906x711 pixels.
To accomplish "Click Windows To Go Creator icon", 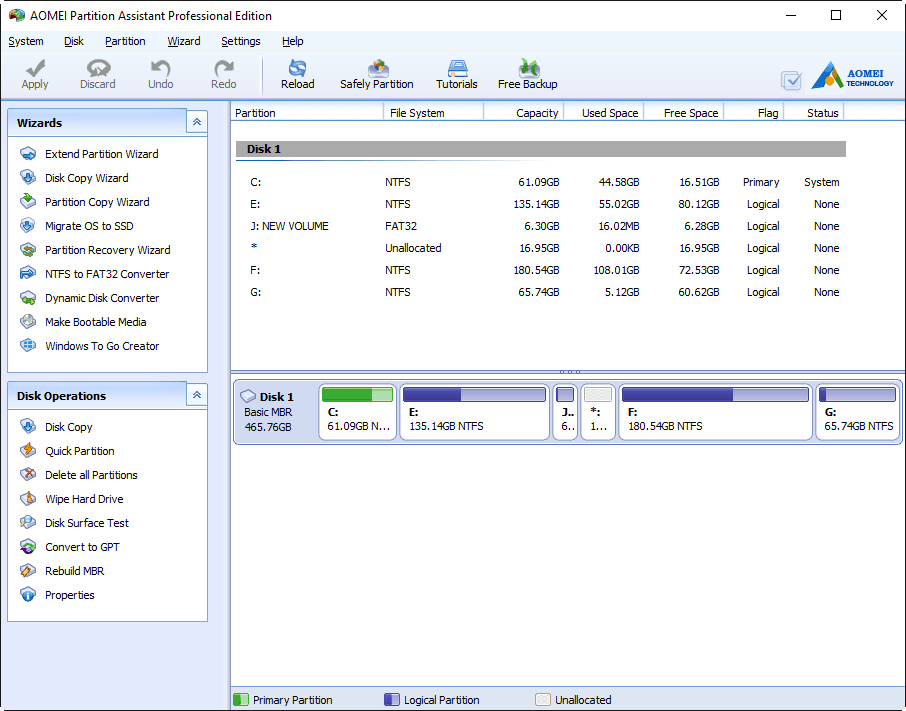I will coord(28,345).
